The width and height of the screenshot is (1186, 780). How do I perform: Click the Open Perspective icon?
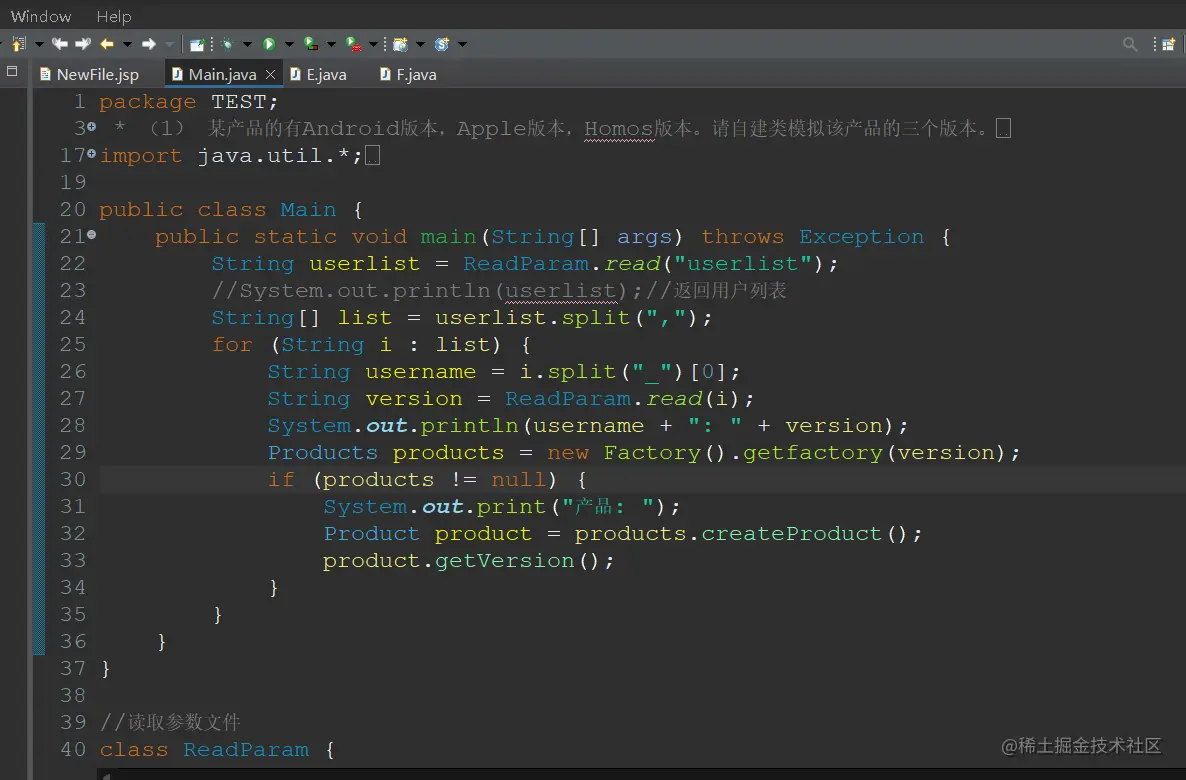point(1169,44)
